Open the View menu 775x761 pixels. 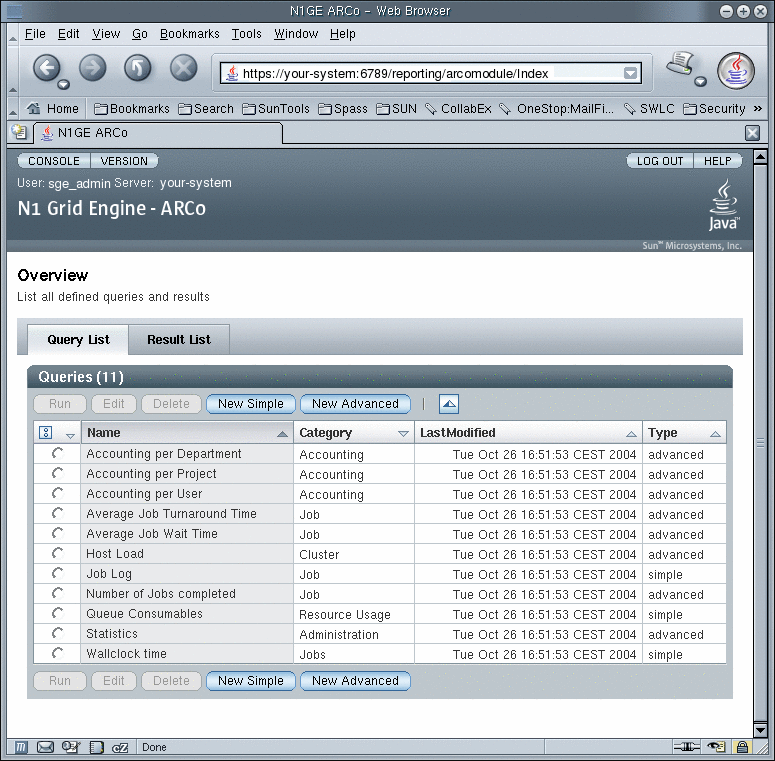tap(106, 34)
